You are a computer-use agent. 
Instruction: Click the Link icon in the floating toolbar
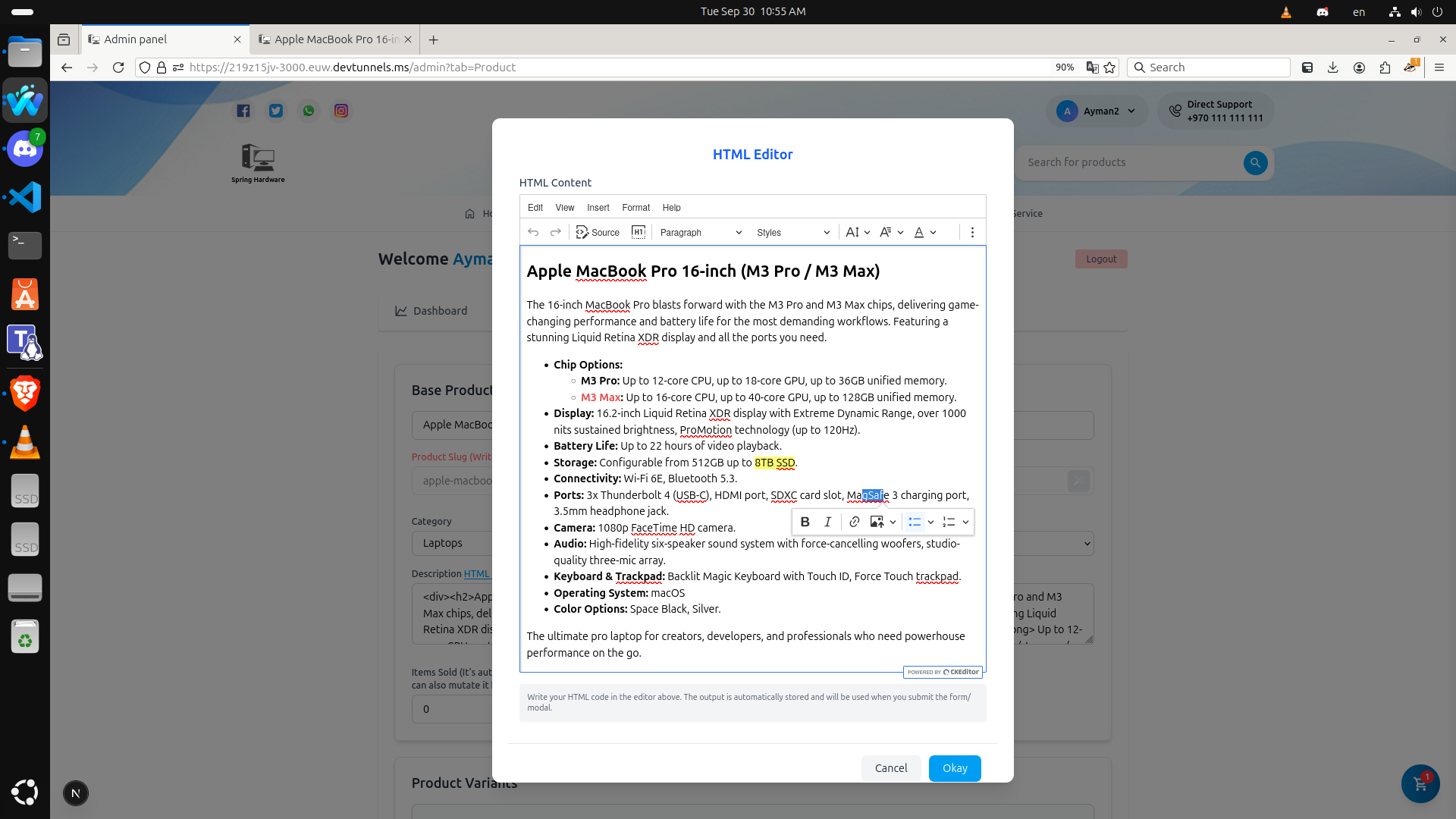click(854, 522)
